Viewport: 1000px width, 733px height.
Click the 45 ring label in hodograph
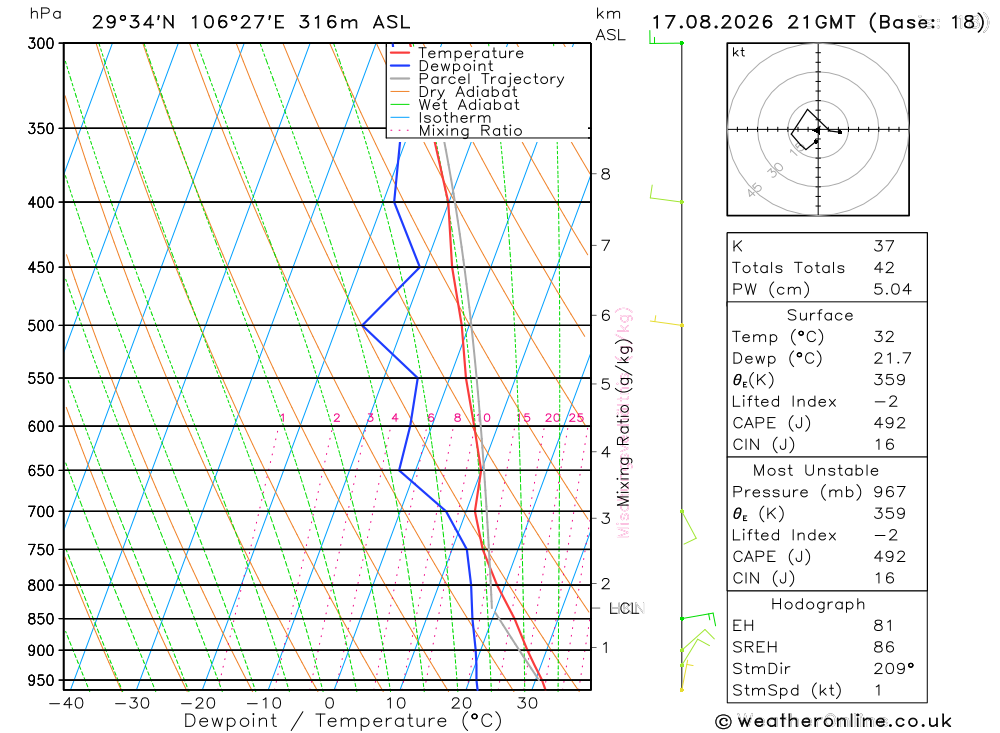[x=754, y=189]
